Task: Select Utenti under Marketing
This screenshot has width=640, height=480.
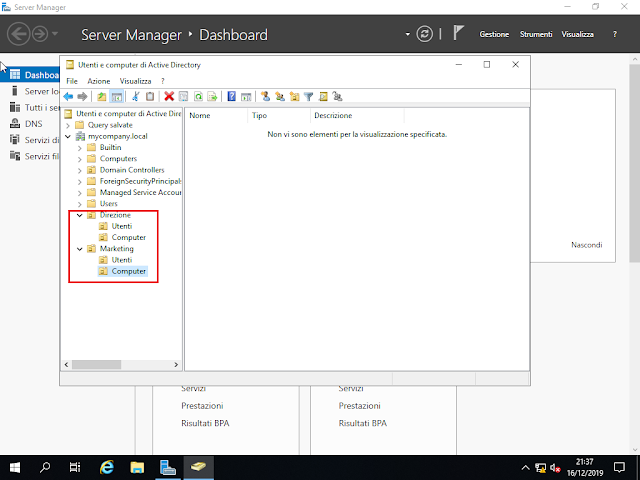Action: coord(122,260)
